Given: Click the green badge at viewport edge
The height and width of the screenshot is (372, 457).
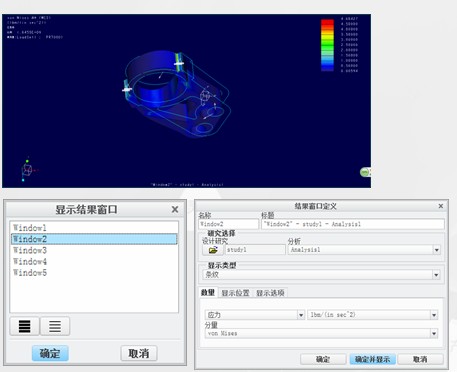Looking at the screenshot, I should click(365, 172).
